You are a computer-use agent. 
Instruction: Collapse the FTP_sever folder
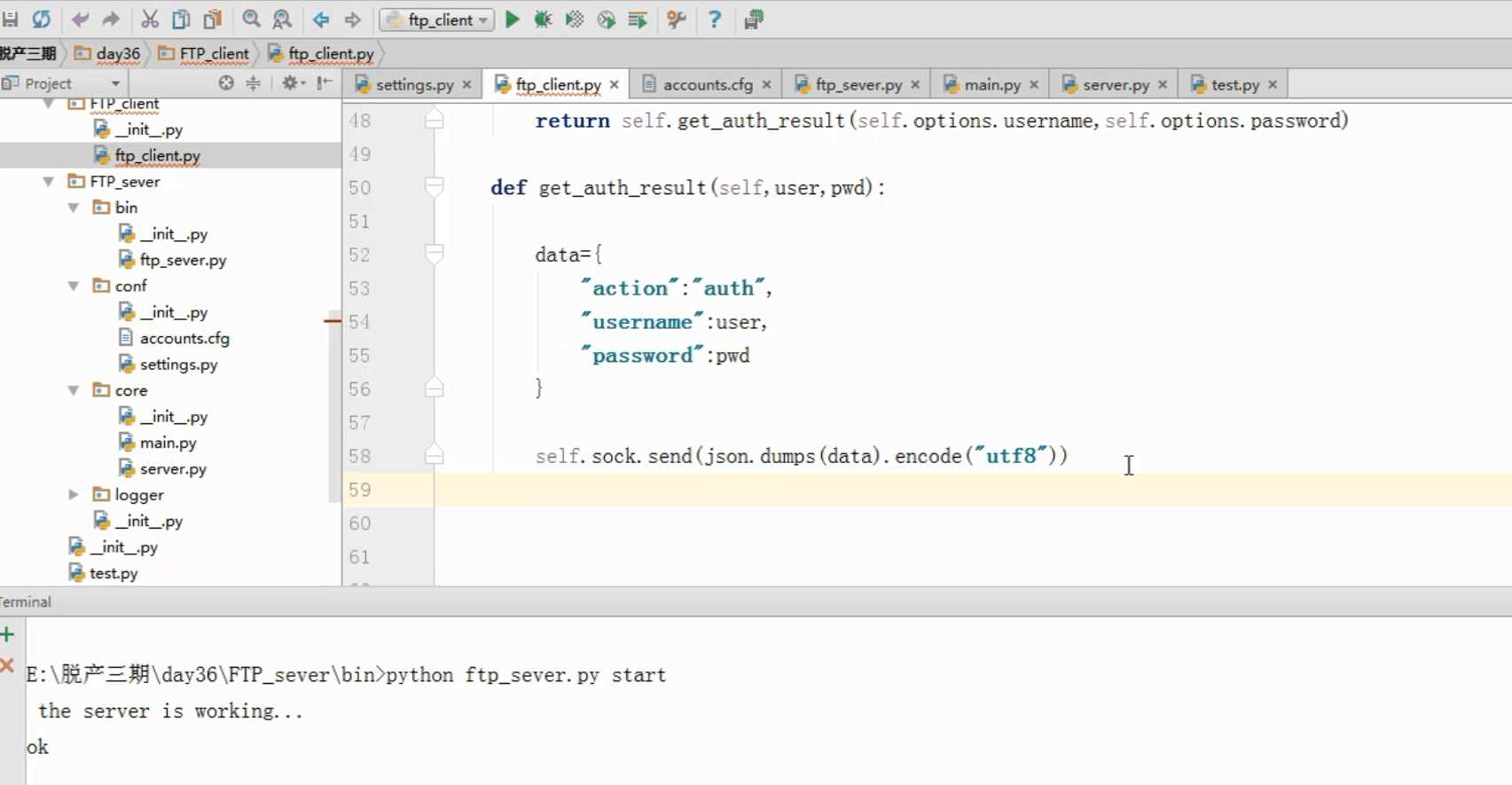(x=49, y=182)
